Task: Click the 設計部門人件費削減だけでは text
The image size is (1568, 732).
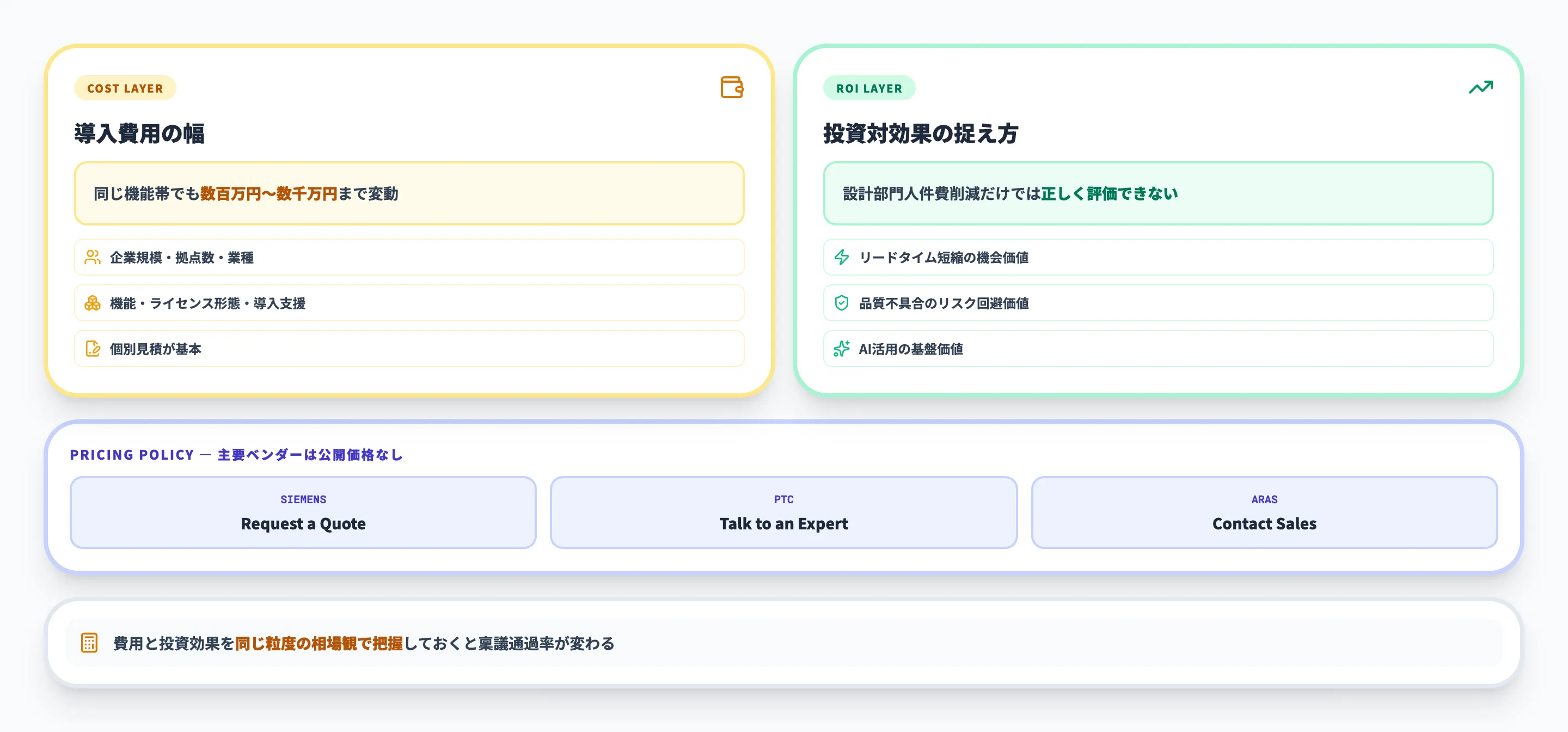Action: [x=942, y=194]
